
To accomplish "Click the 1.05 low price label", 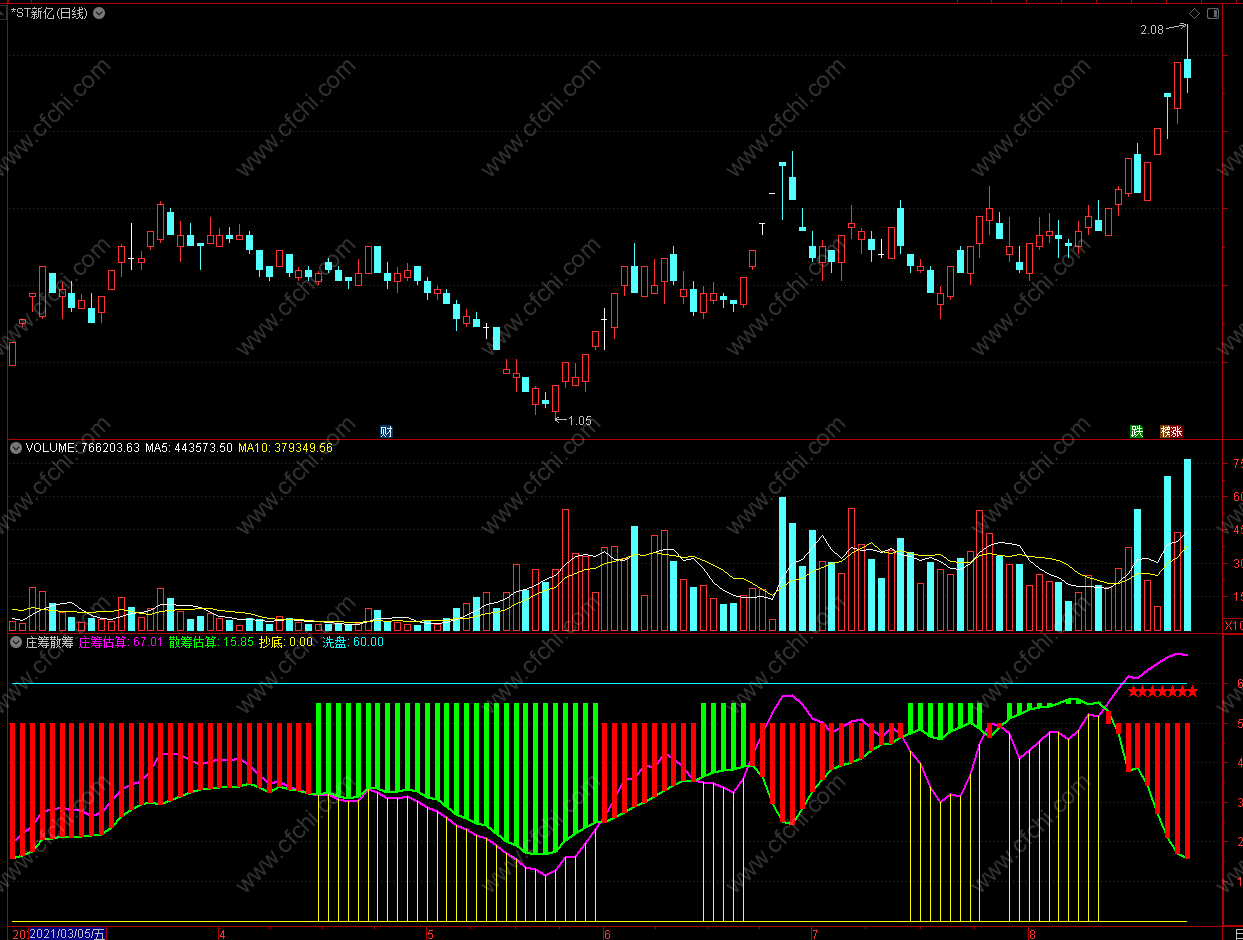I will tap(580, 421).
